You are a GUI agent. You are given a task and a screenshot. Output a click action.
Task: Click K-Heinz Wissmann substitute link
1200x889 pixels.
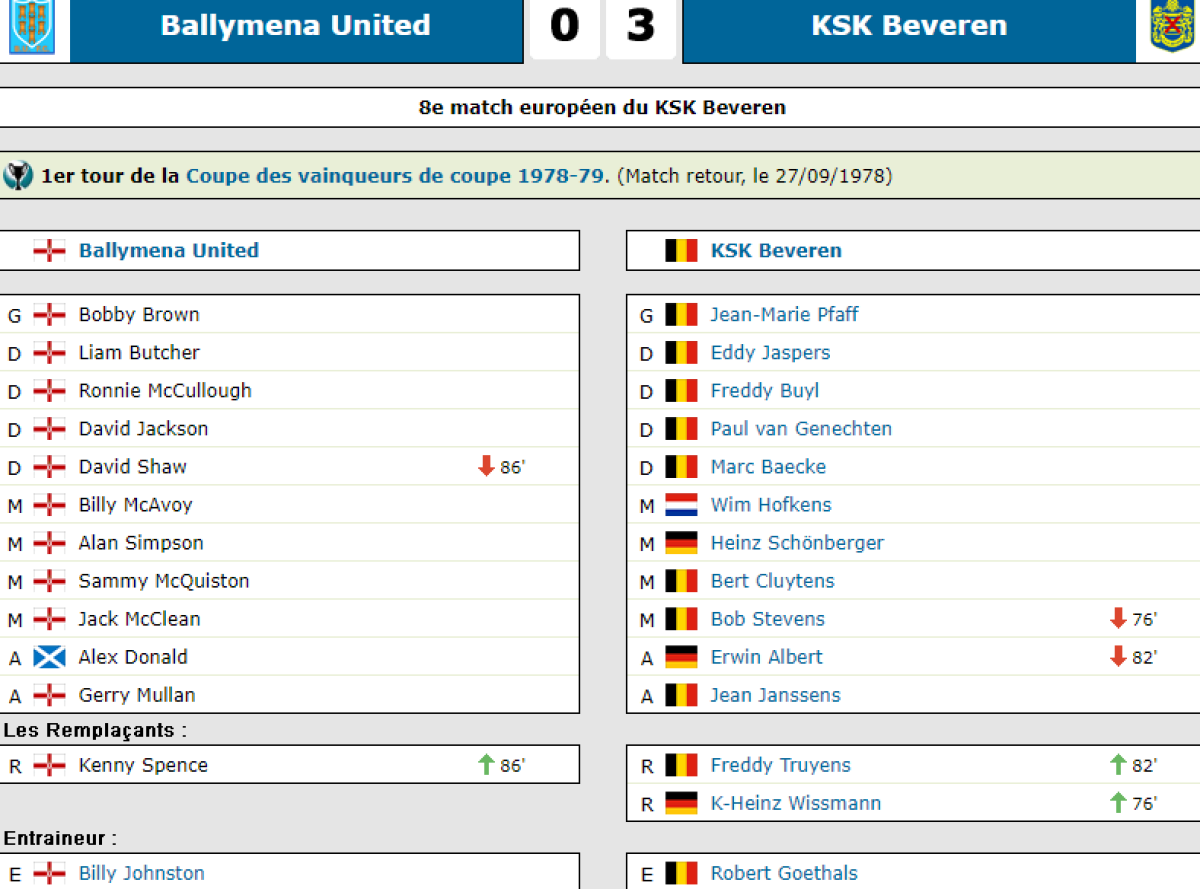[796, 803]
